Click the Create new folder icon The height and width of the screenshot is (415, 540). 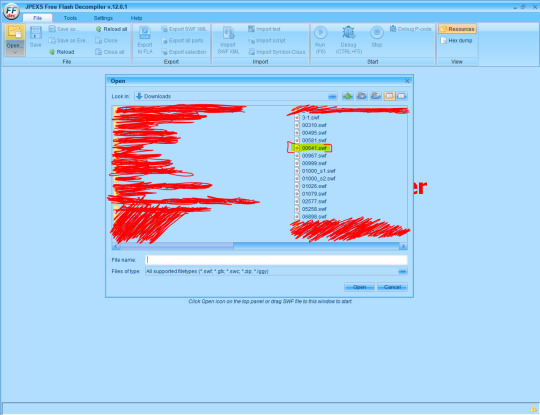click(376, 96)
